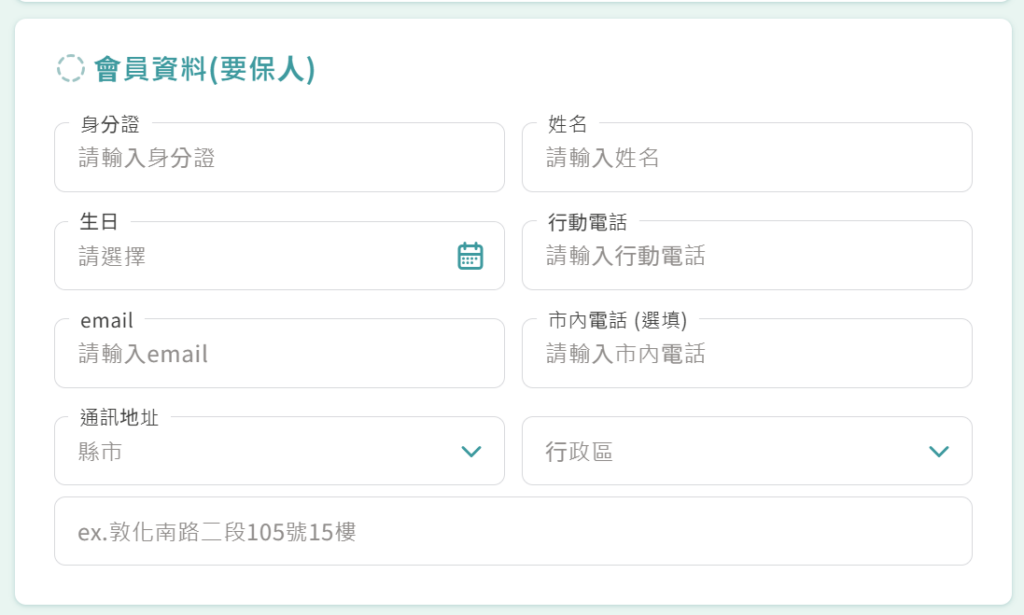Open the 生日 calendar date picker icon
The width and height of the screenshot is (1024, 615).
(470, 256)
